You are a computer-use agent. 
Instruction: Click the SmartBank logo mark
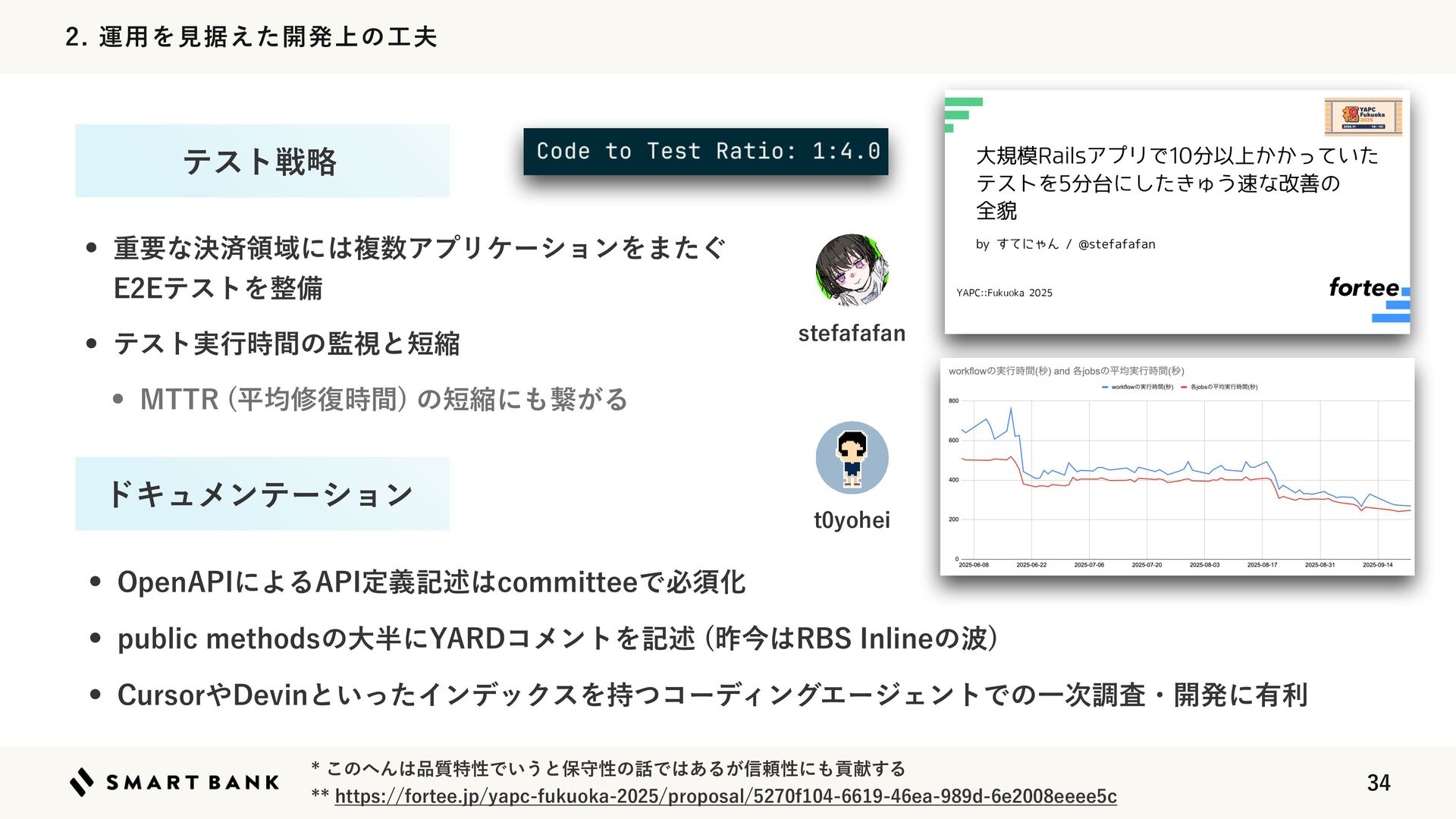pyautogui.click(x=82, y=782)
